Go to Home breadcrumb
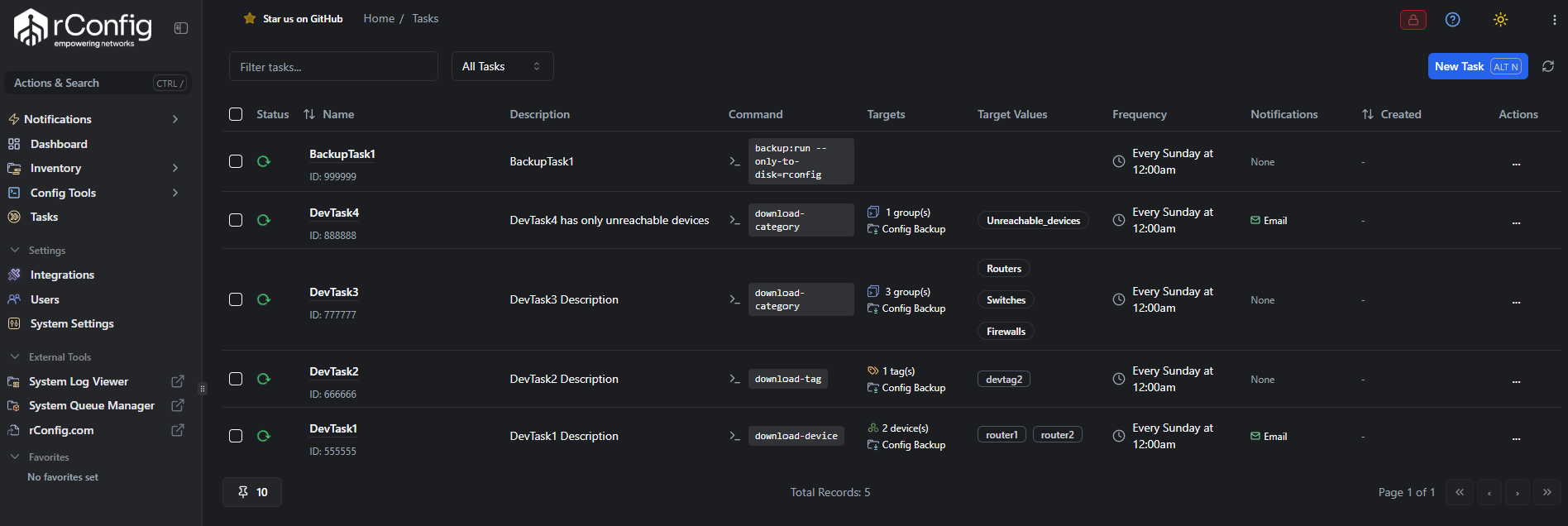The height and width of the screenshot is (526, 1568). [379, 18]
